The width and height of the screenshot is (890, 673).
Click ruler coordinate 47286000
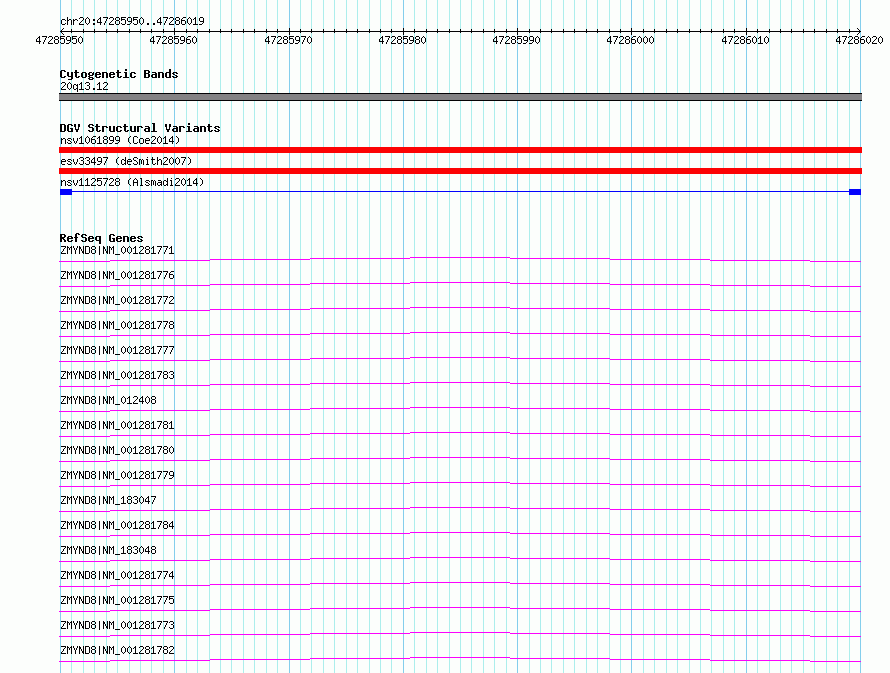tap(630, 40)
